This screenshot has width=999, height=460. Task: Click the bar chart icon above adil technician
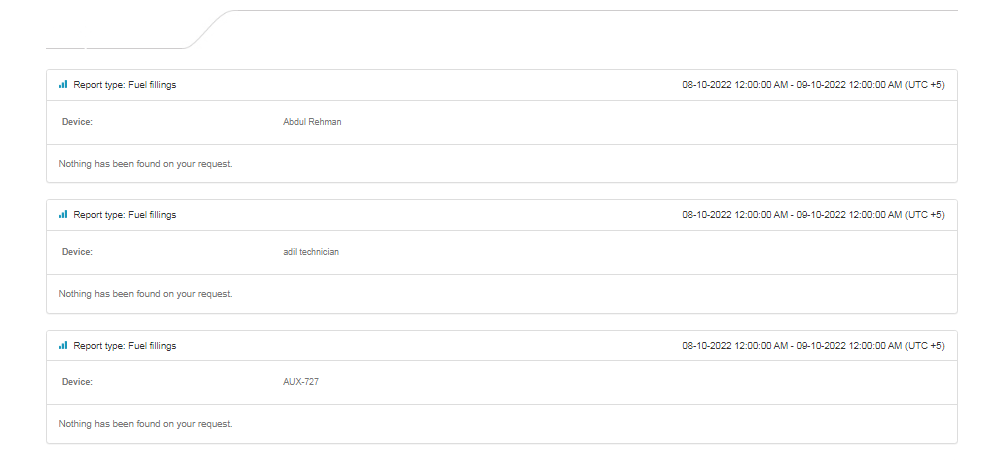[62, 214]
